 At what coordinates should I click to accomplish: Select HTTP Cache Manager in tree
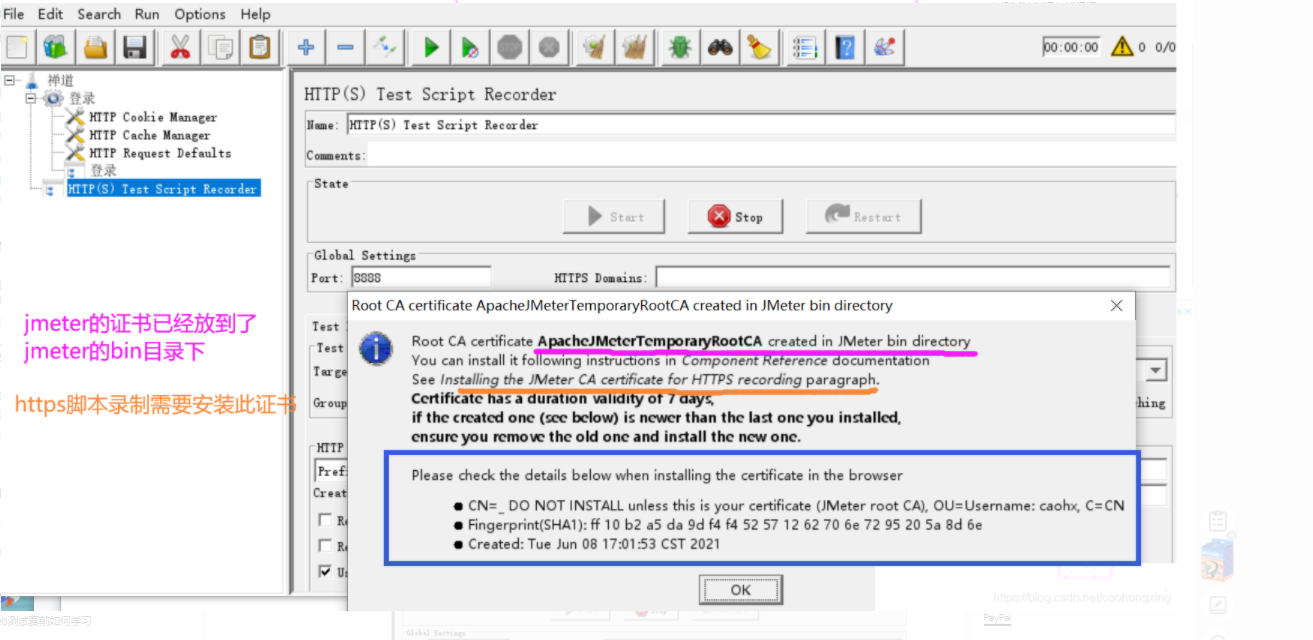pos(149,135)
